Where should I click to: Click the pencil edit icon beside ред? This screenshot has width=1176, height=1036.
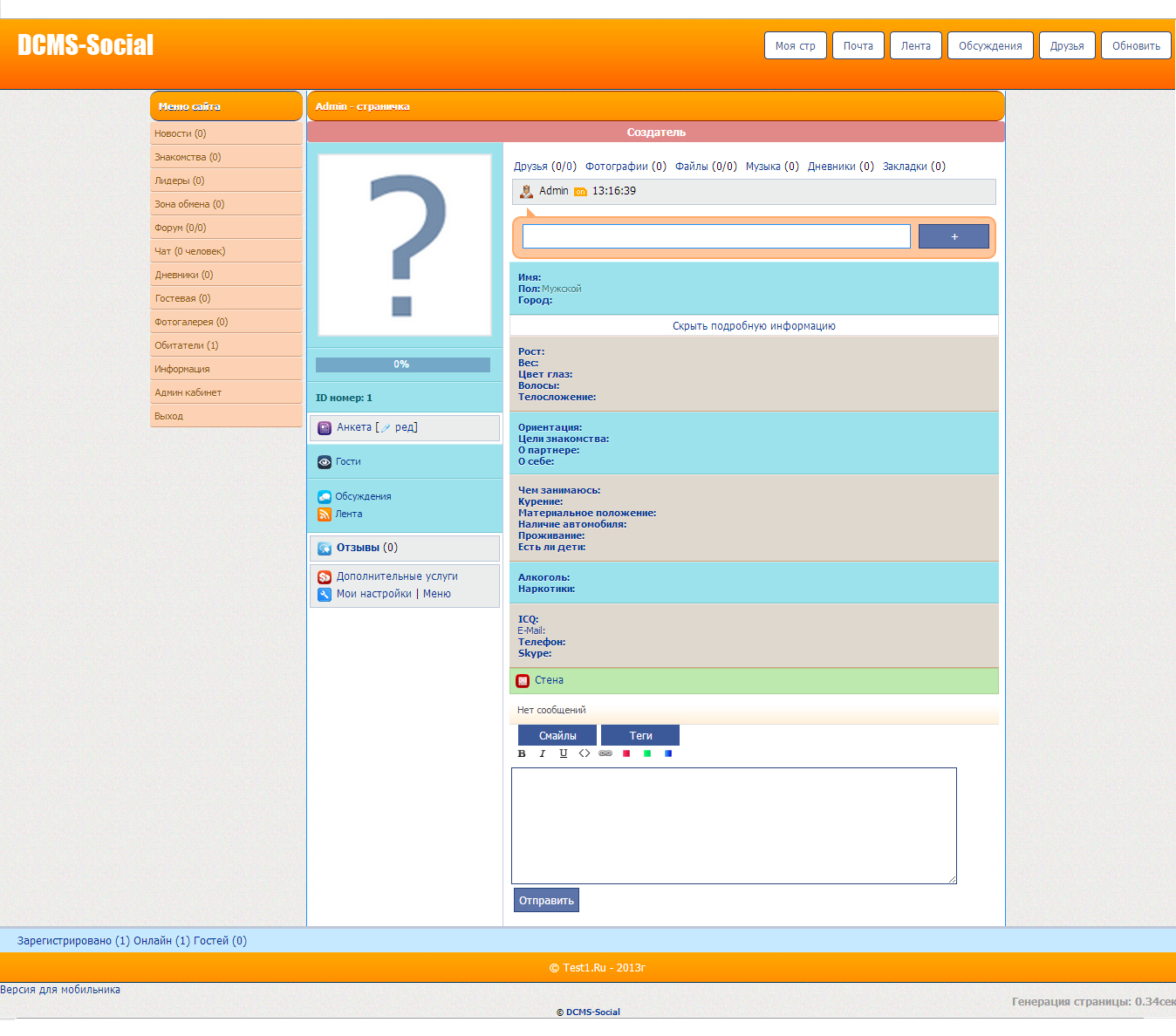click(386, 428)
